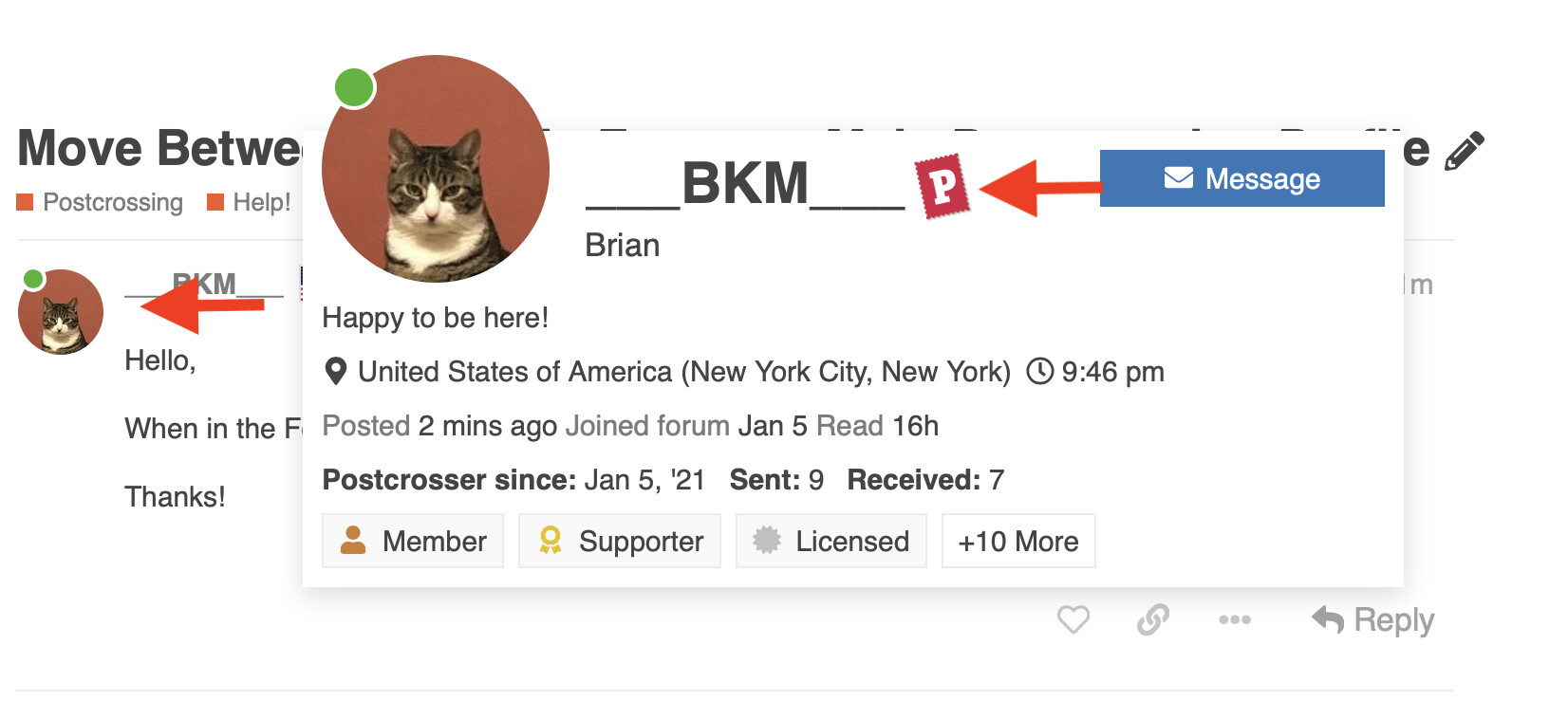Open the Supporter badge
This screenshot has height=701, width=1568.
(620, 541)
